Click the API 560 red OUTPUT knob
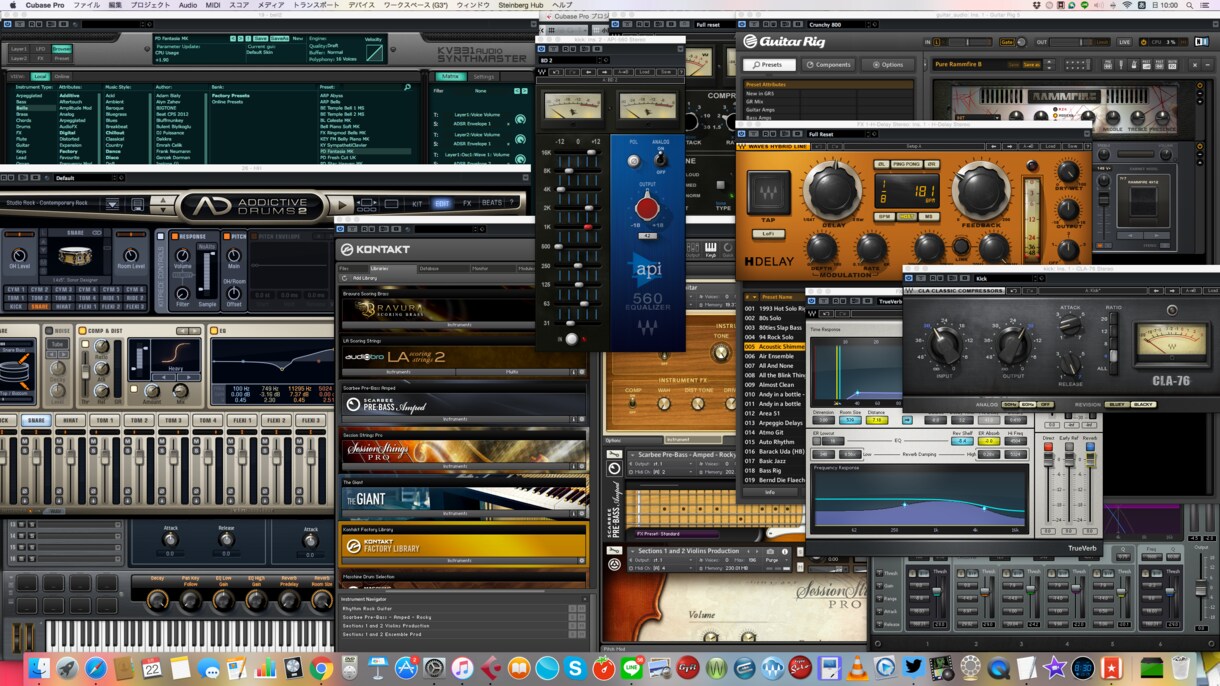Image resolution: width=1220 pixels, height=686 pixels. [x=647, y=208]
